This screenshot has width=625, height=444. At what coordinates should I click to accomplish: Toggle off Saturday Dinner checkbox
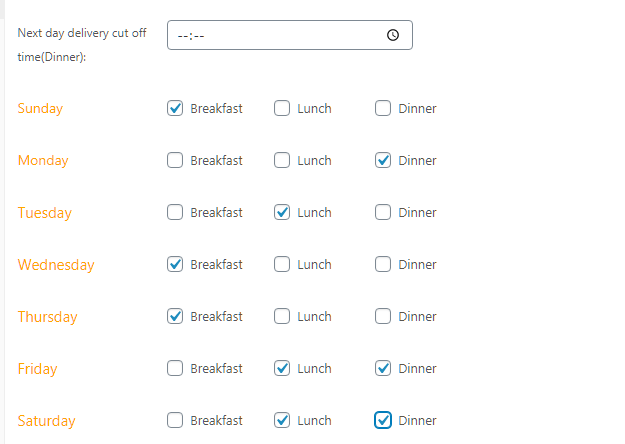[x=383, y=420]
